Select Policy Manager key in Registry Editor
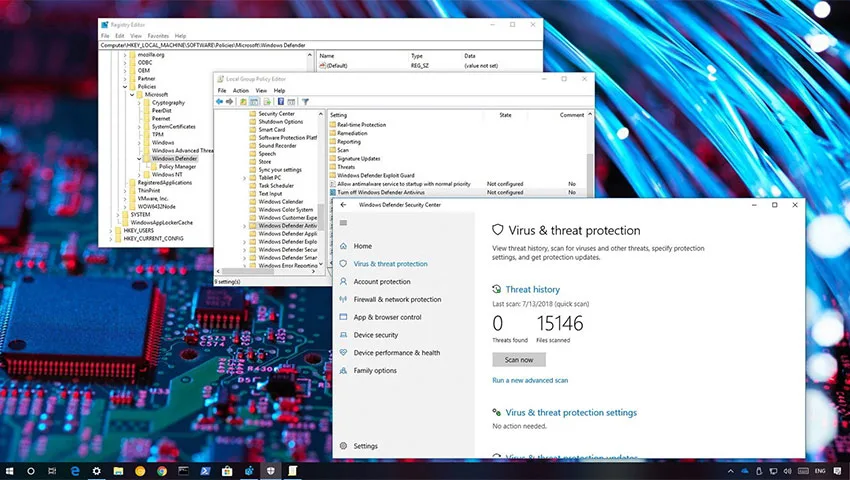Image resolution: width=850 pixels, height=480 pixels. [177, 167]
